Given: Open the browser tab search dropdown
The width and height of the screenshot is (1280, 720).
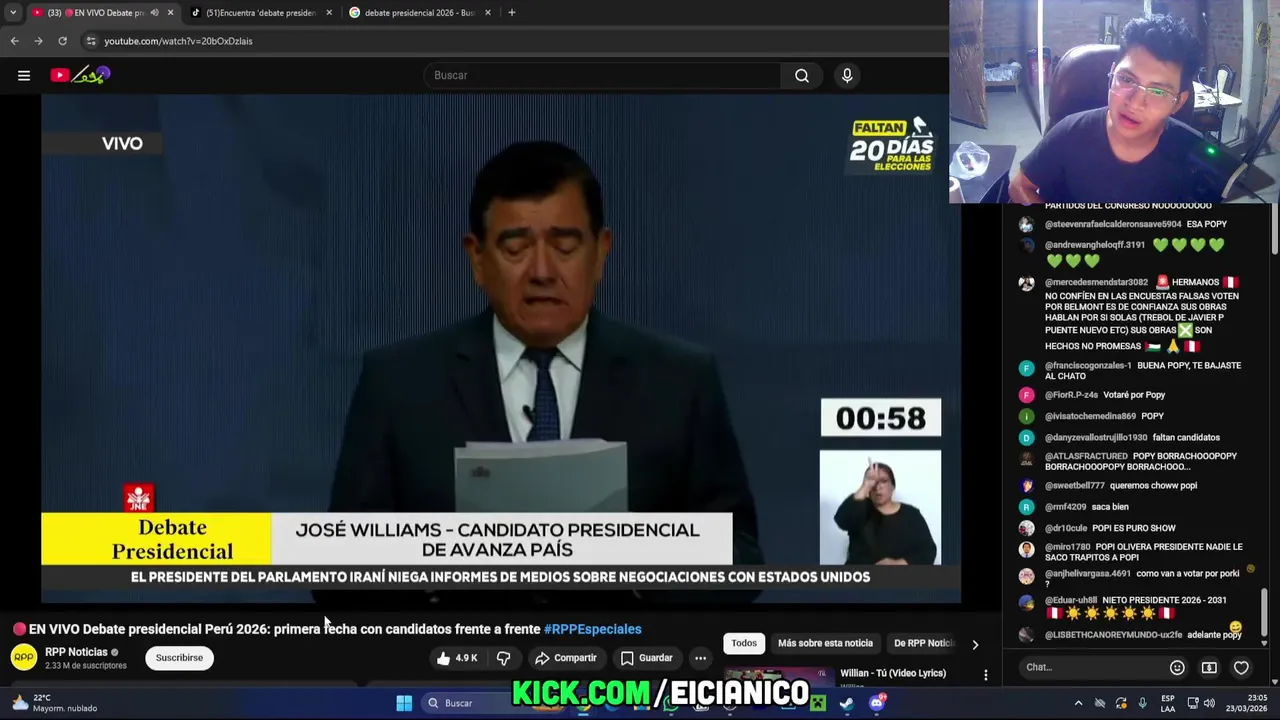Looking at the screenshot, I should click(x=13, y=12).
